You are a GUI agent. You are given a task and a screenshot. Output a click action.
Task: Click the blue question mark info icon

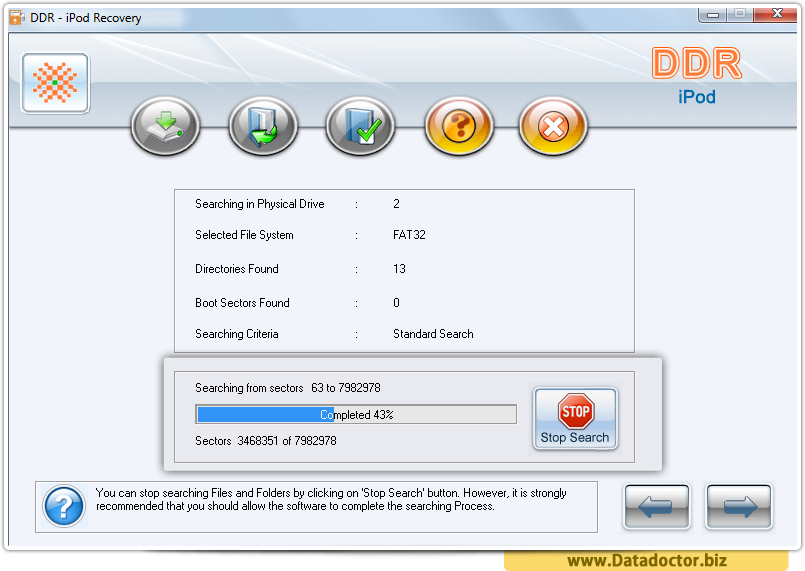[x=64, y=506]
